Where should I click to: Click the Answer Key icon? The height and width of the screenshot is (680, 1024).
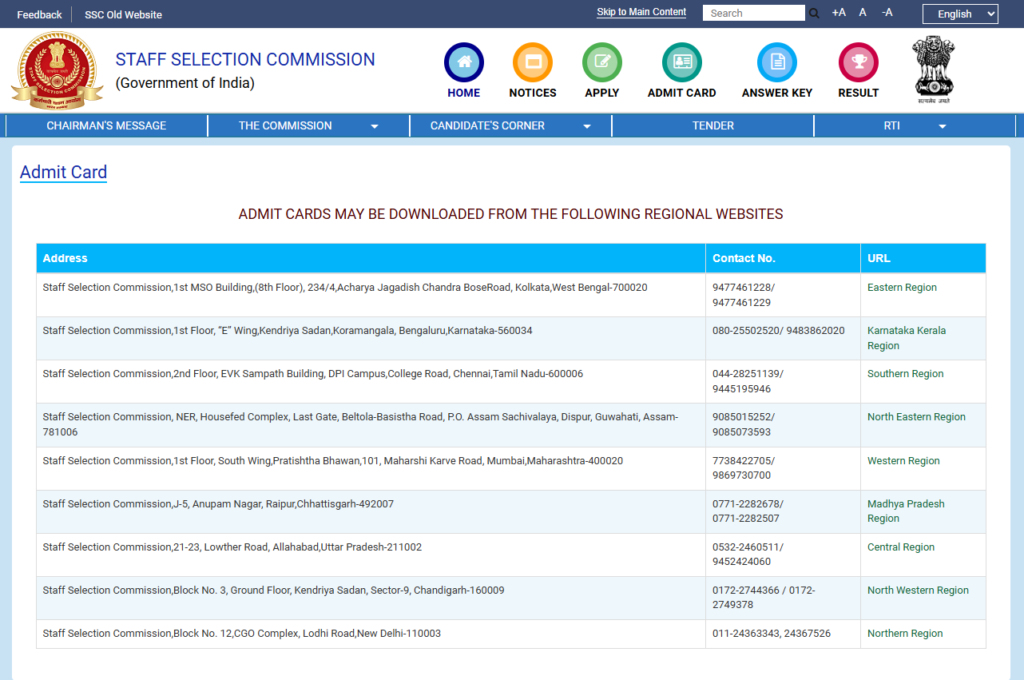coord(776,62)
